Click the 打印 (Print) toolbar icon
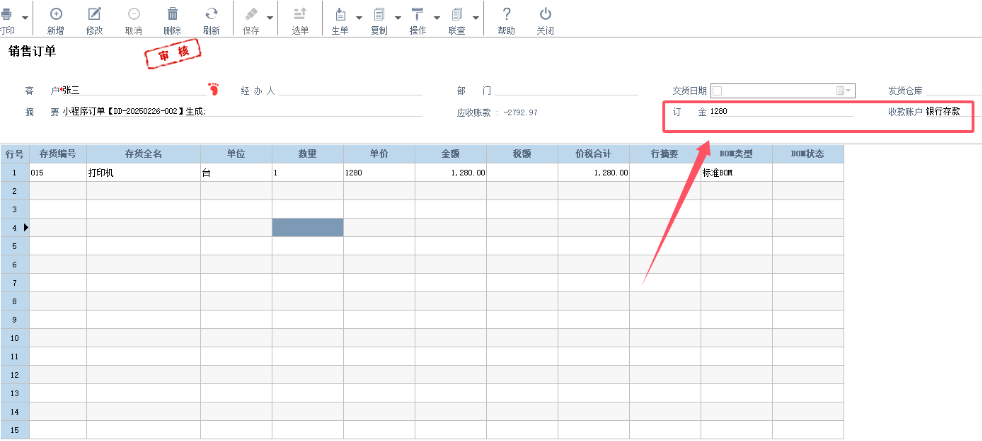Image resolution: width=982 pixels, height=441 pixels. (x=6, y=15)
